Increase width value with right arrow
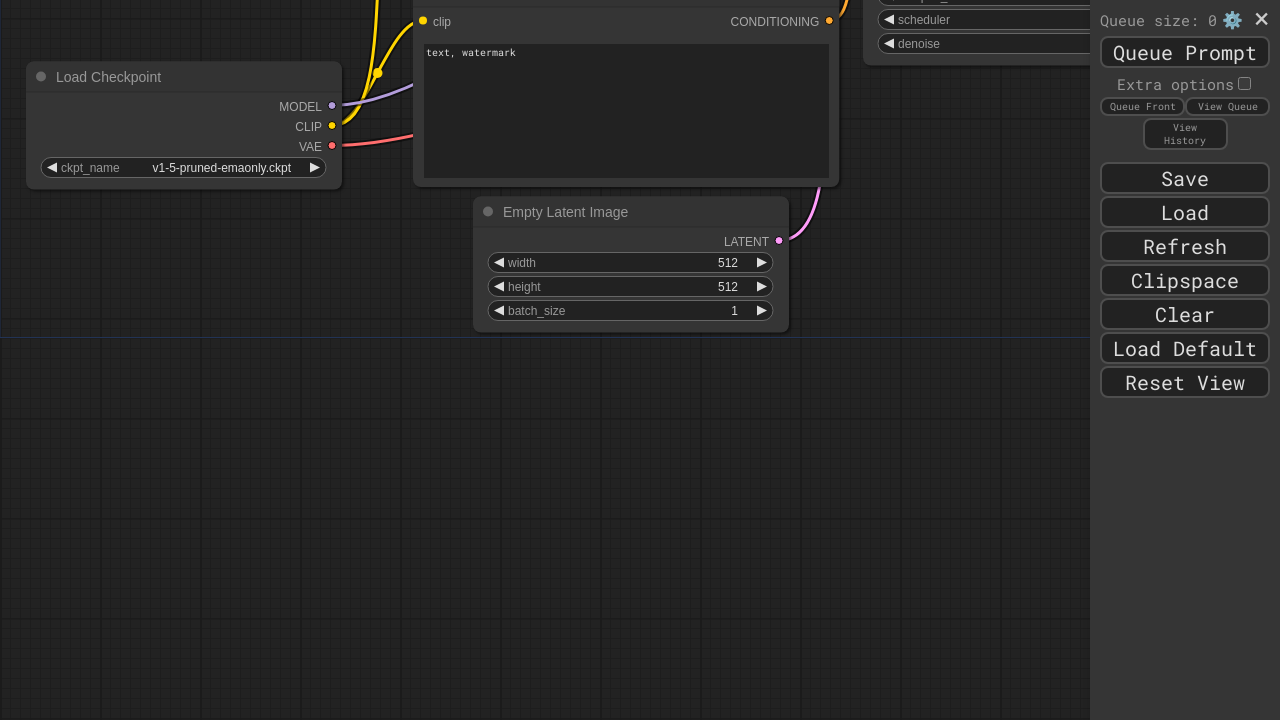This screenshot has width=1280, height=720. (x=762, y=263)
